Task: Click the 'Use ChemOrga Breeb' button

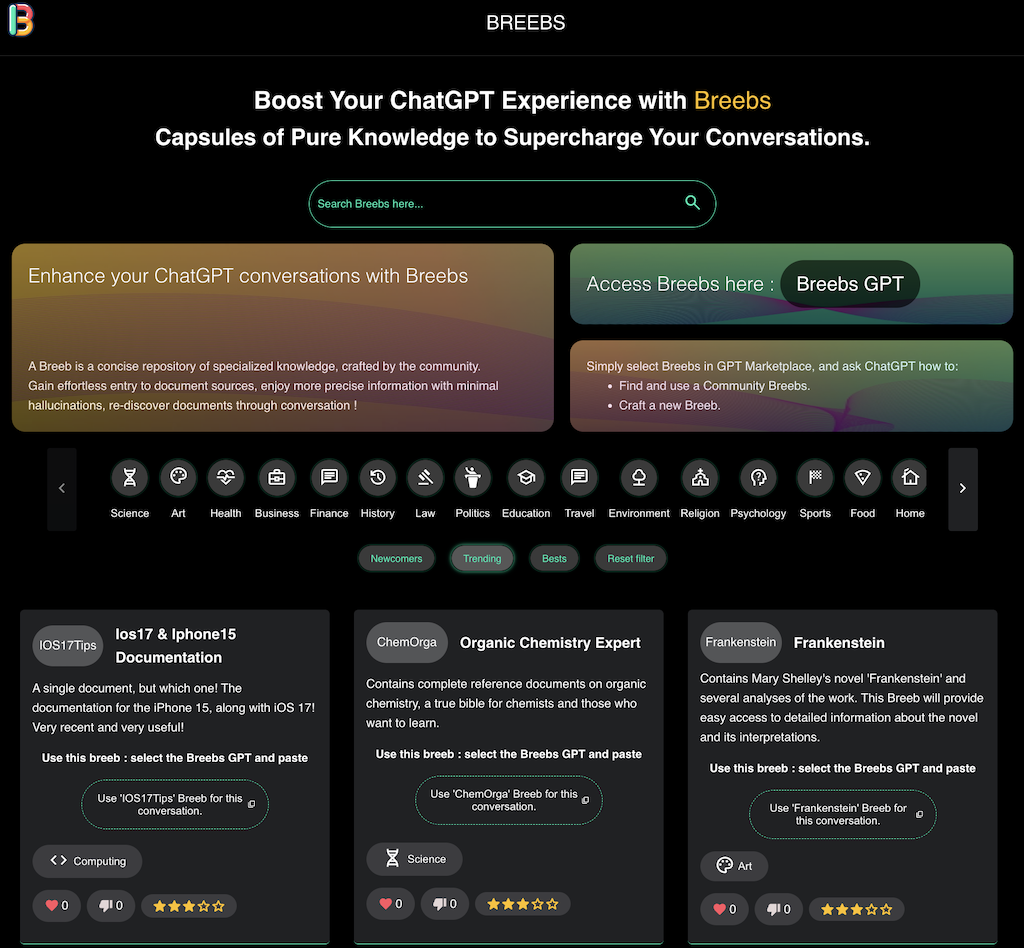Action: [x=509, y=800]
